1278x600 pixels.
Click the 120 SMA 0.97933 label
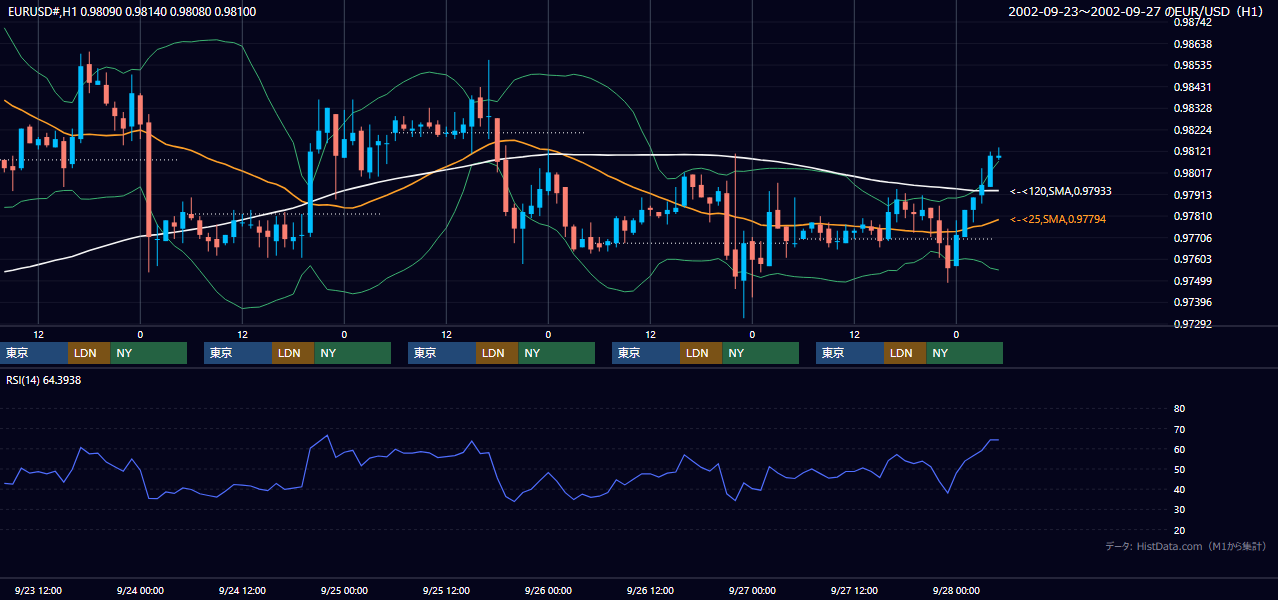point(1061,191)
